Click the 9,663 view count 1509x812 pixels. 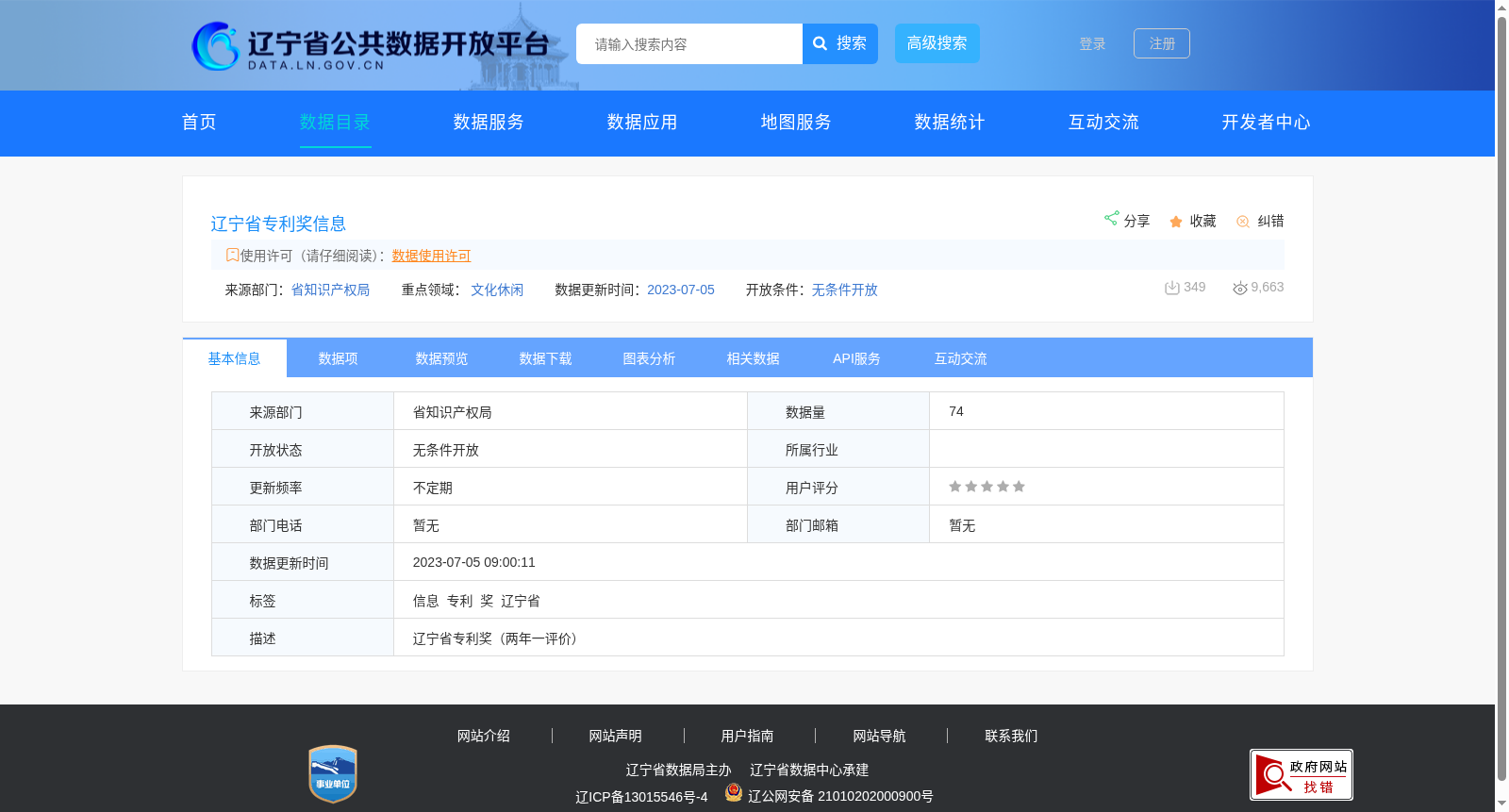pos(1268,287)
